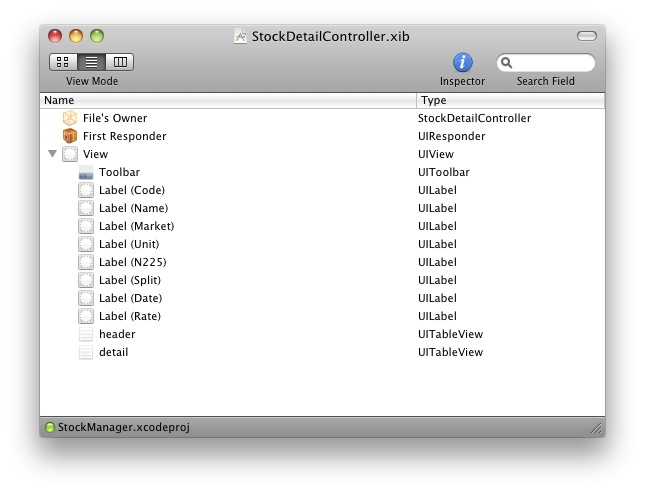Zoom the window with green button
This screenshot has width=645, height=492.
click(x=97, y=36)
